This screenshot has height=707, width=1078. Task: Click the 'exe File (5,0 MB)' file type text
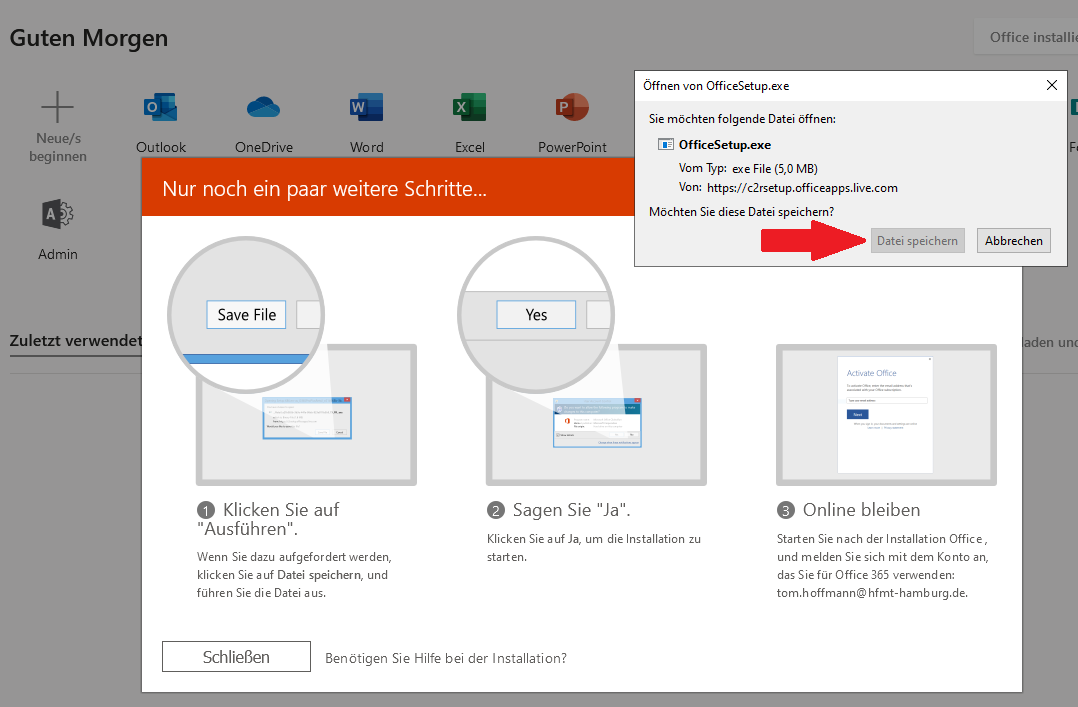775,168
